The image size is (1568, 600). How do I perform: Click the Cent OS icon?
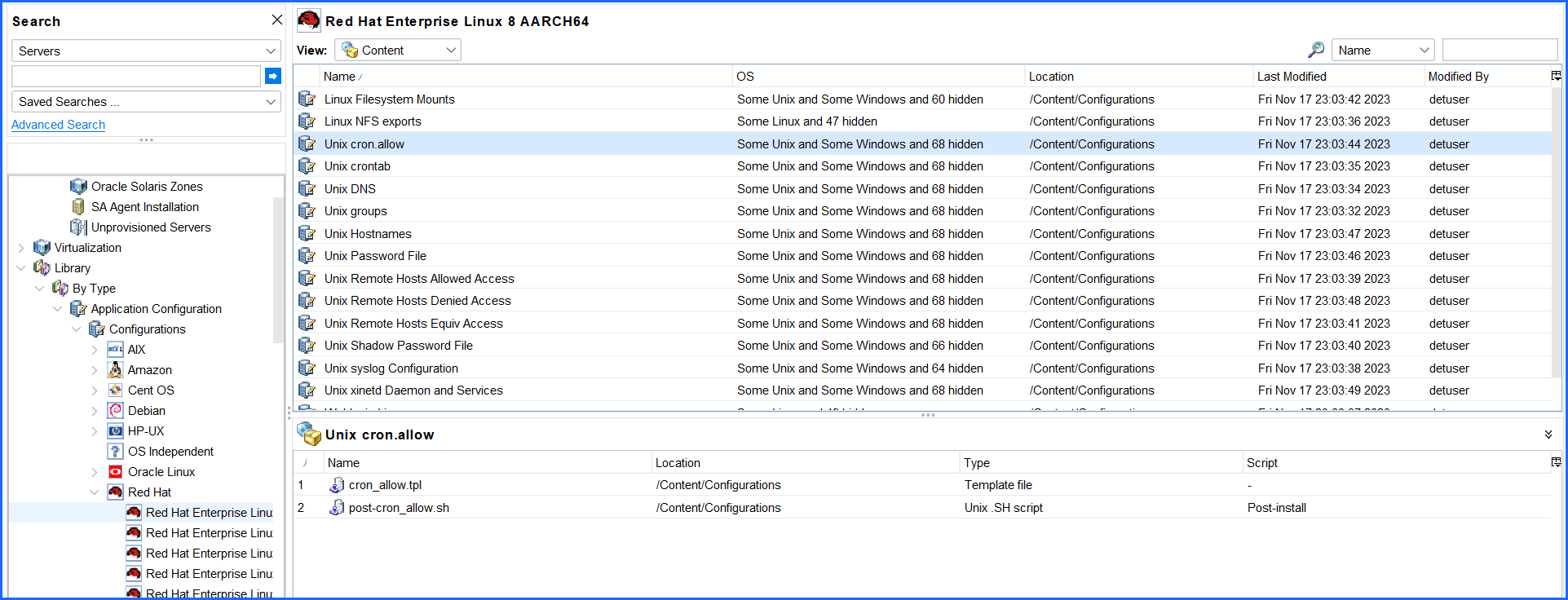(115, 390)
